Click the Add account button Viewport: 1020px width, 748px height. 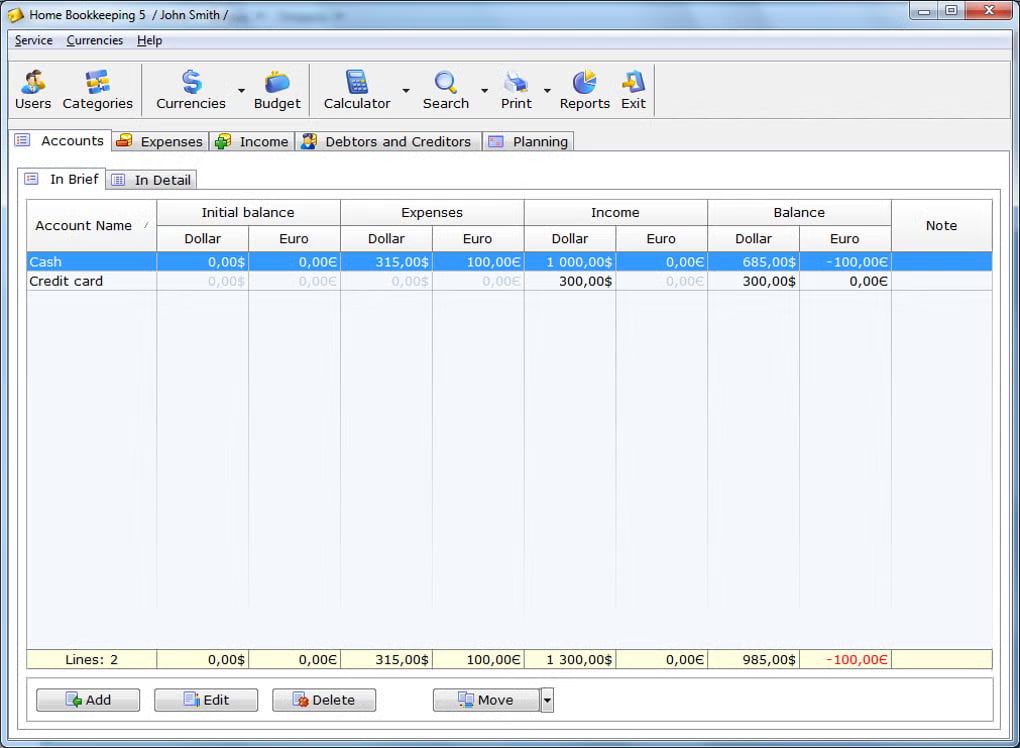[88, 700]
